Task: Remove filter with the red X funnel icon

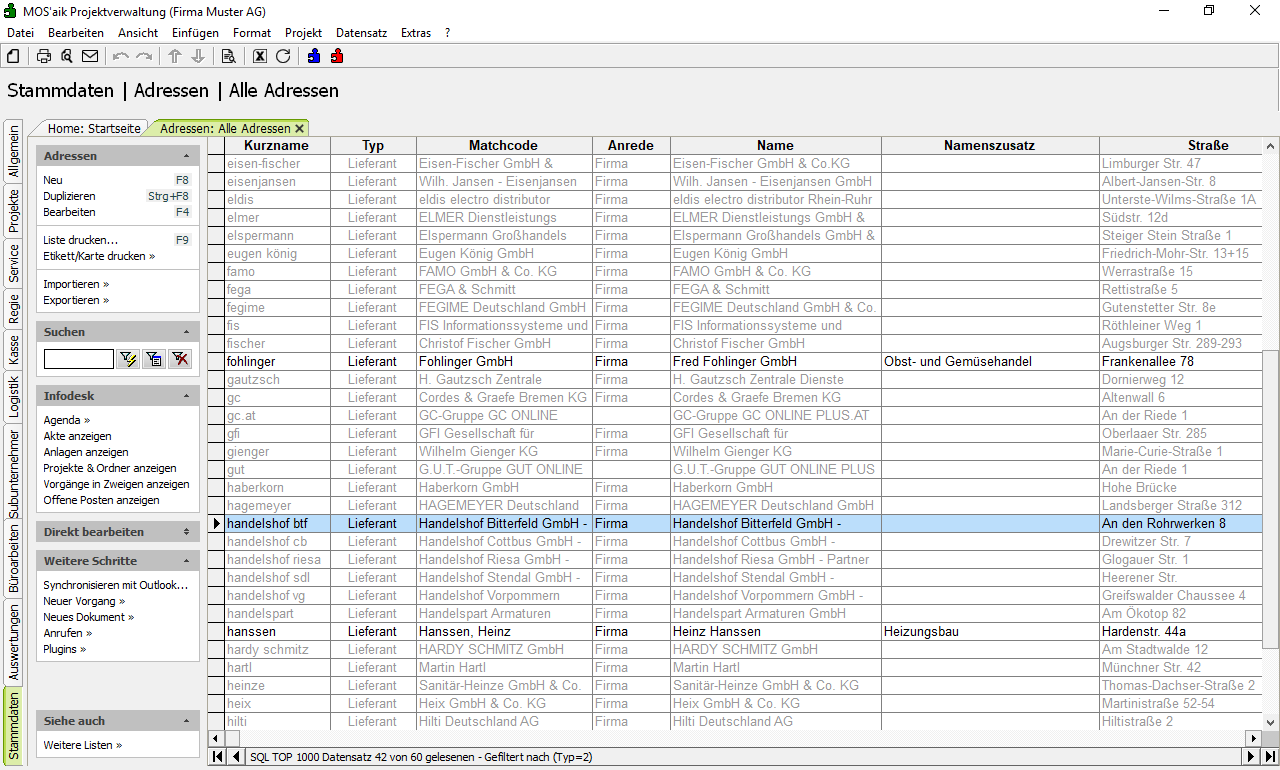Action: [x=180, y=359]
